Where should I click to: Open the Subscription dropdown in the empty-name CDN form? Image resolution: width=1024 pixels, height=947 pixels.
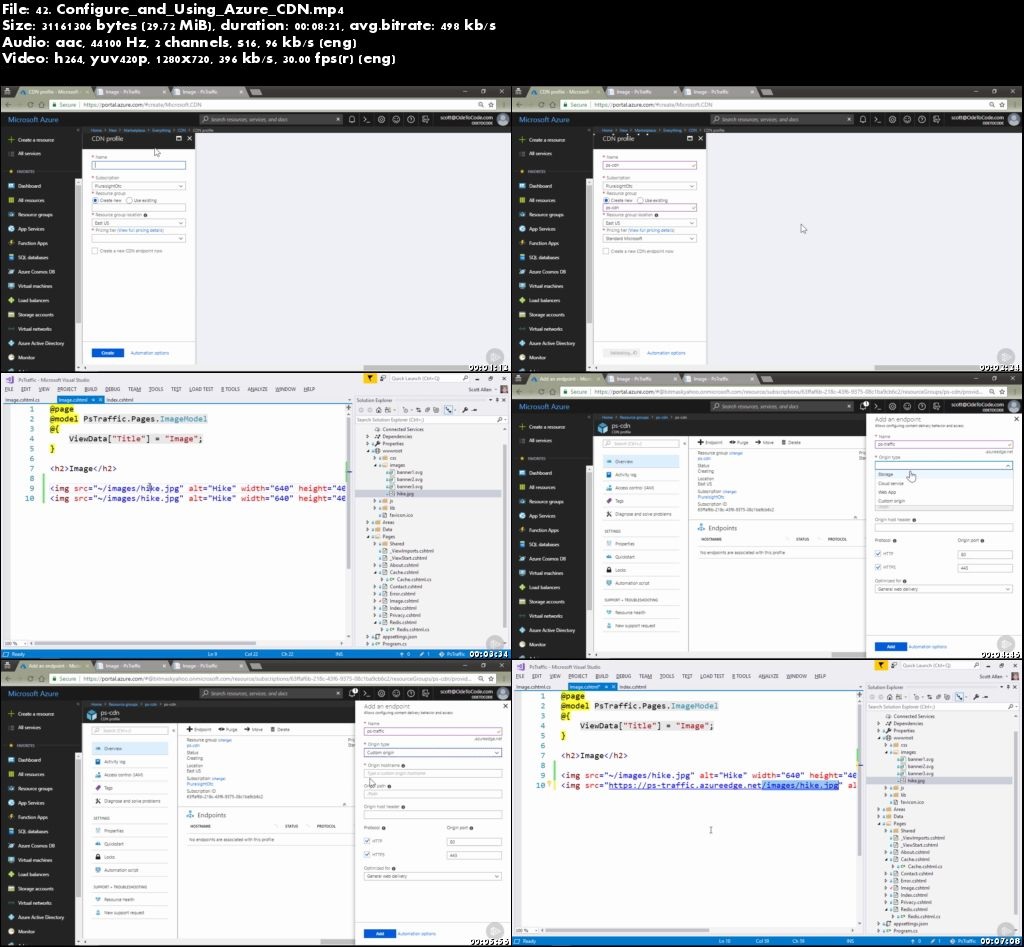138,186
